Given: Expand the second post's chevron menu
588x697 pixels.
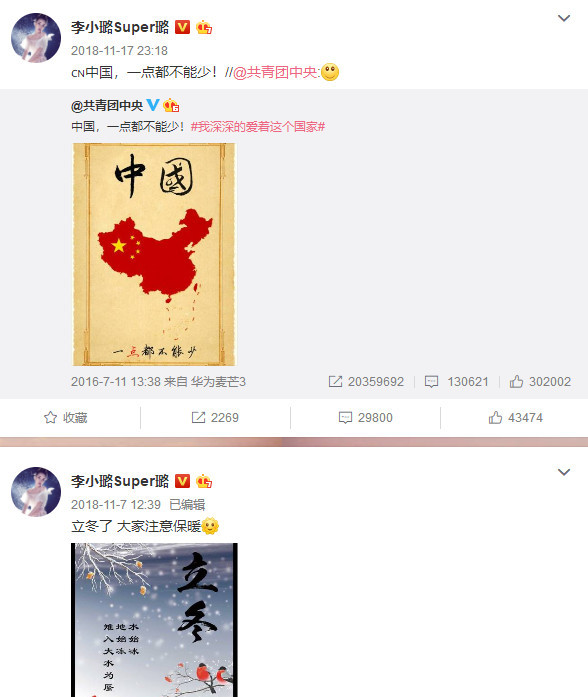Looking at the screenshot, I should [564, 472].
